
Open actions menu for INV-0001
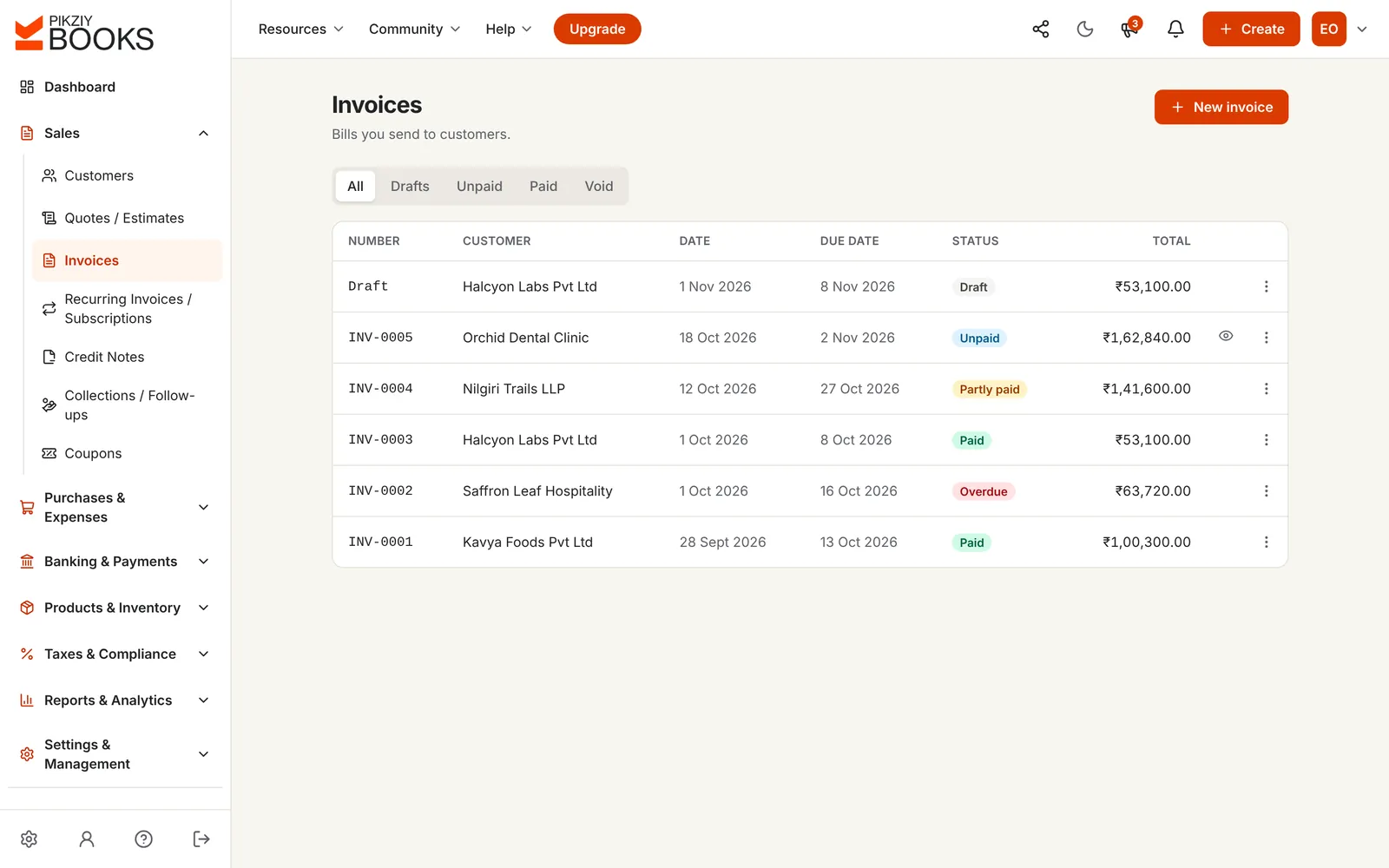1266,542
